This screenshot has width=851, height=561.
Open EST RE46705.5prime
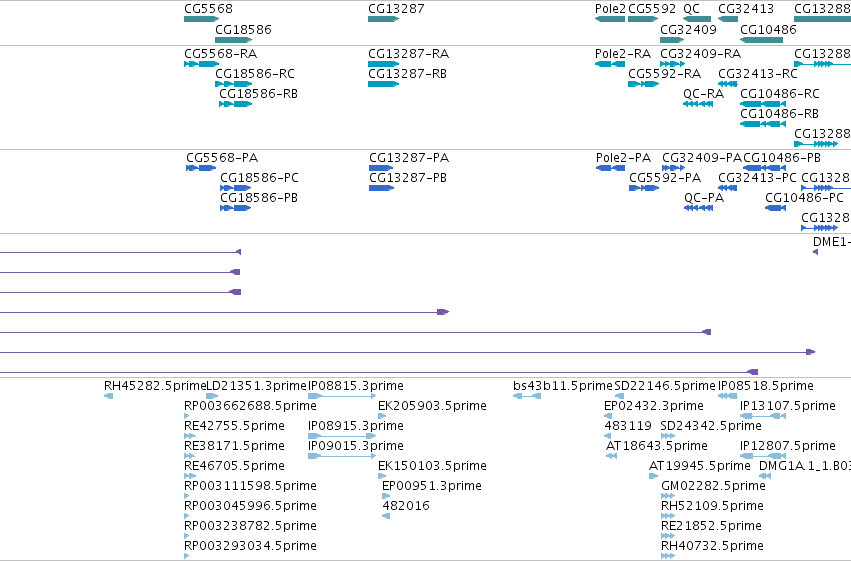pos(190,476)
